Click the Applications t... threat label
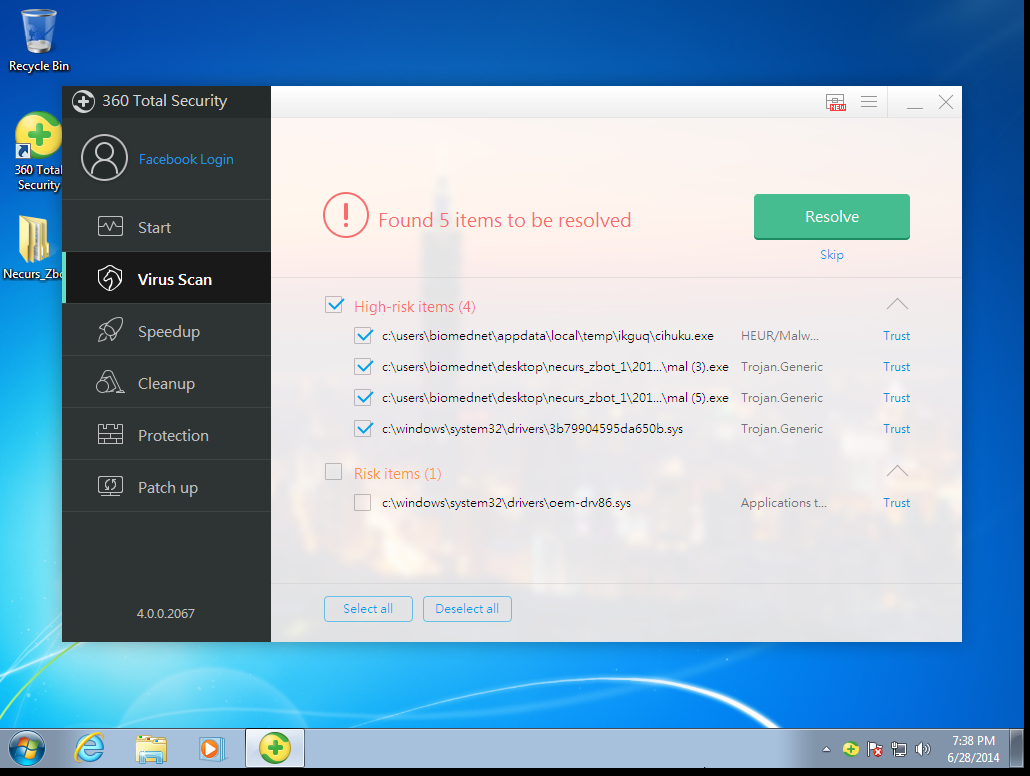The height and width of the screenshot is (776, 1030). pyautogui.click(x=784, y=503)
